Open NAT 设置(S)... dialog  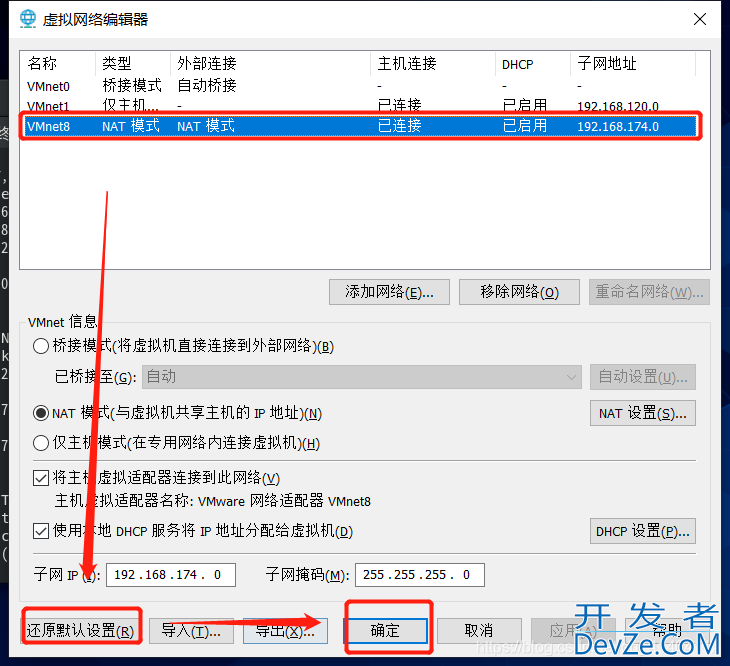click(x=642, y=413)
